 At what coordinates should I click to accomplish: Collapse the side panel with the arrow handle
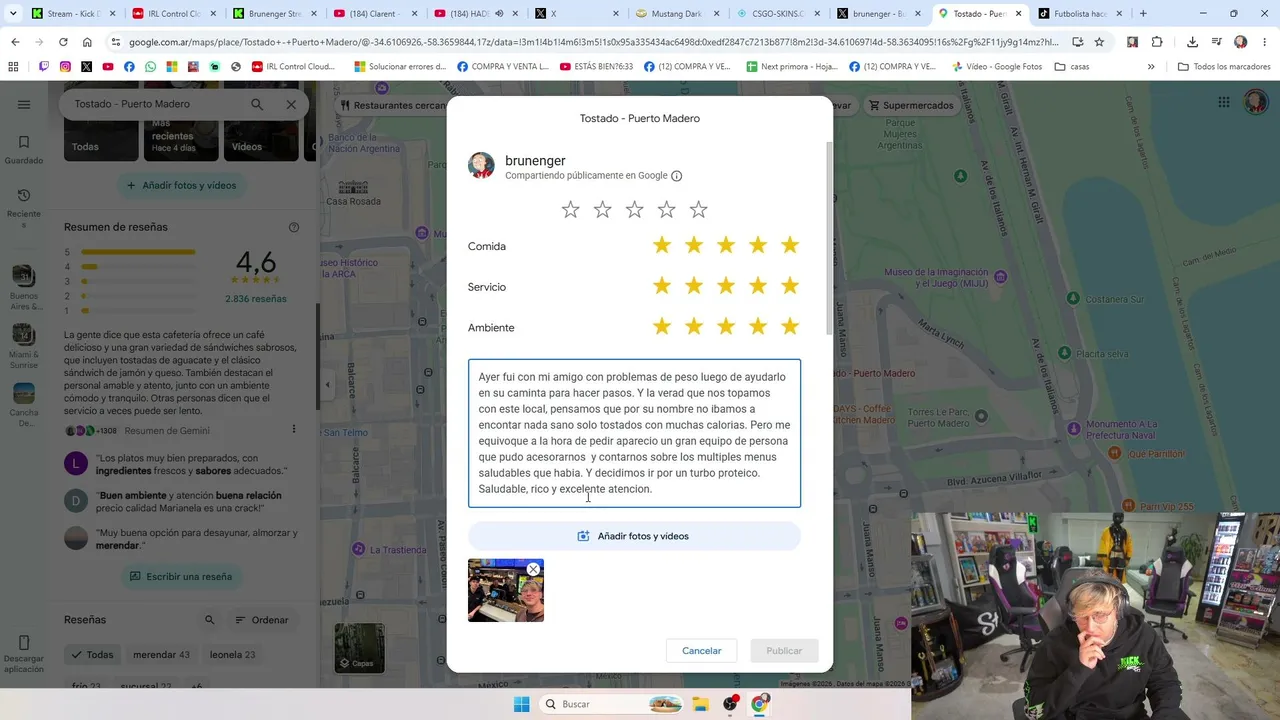327,385
